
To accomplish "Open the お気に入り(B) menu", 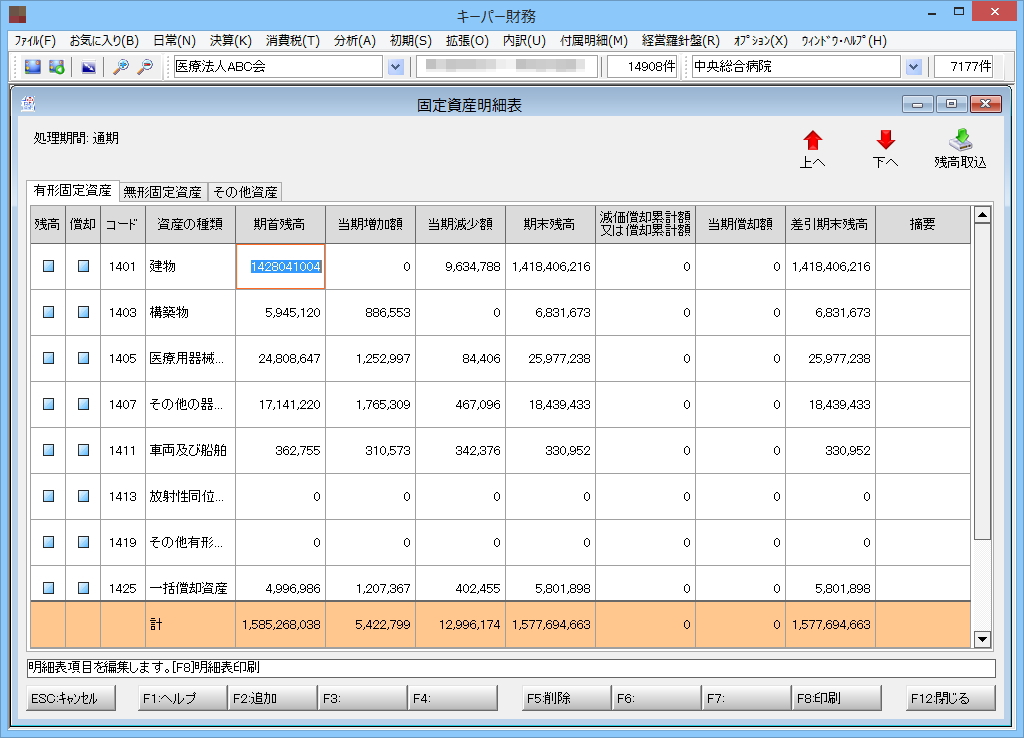I will (x=104, y=40).
